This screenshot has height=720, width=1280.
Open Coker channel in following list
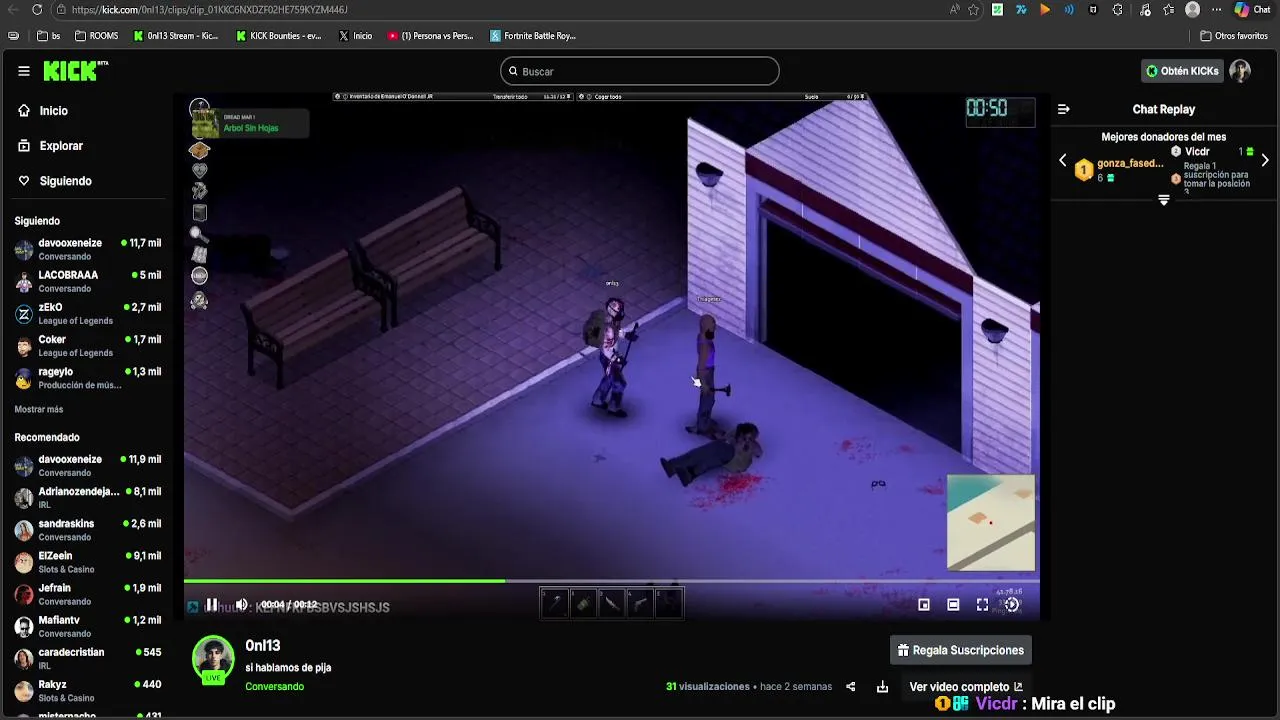pos(88,346)
